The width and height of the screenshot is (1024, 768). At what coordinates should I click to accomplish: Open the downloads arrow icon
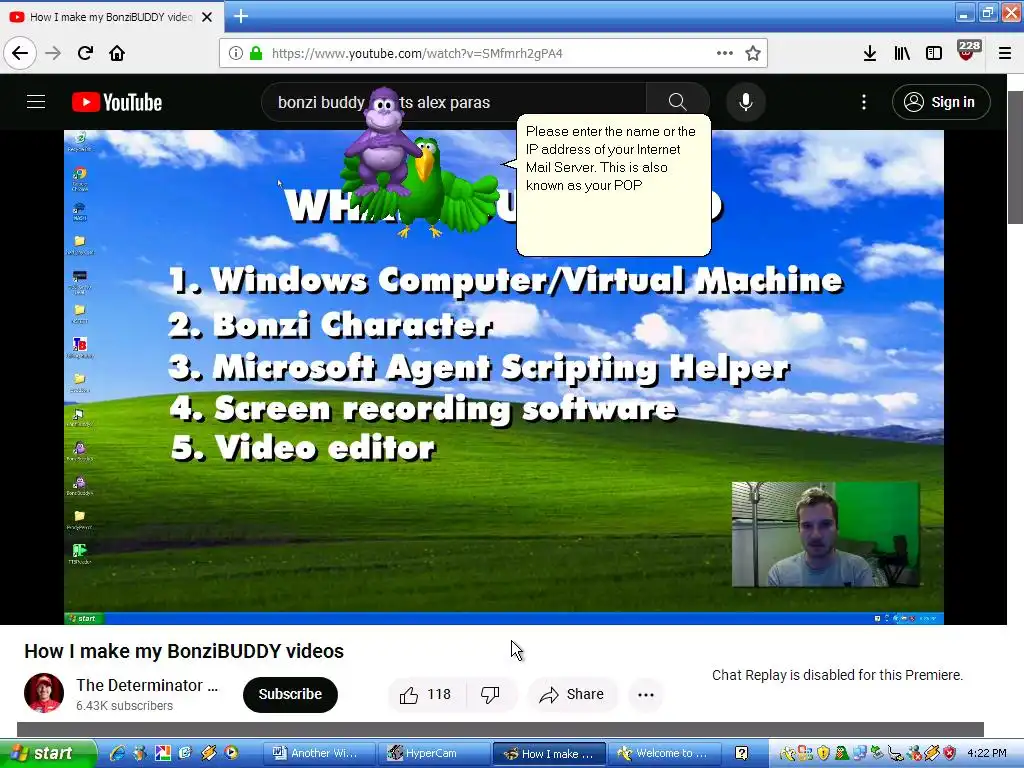pos(870,53)
